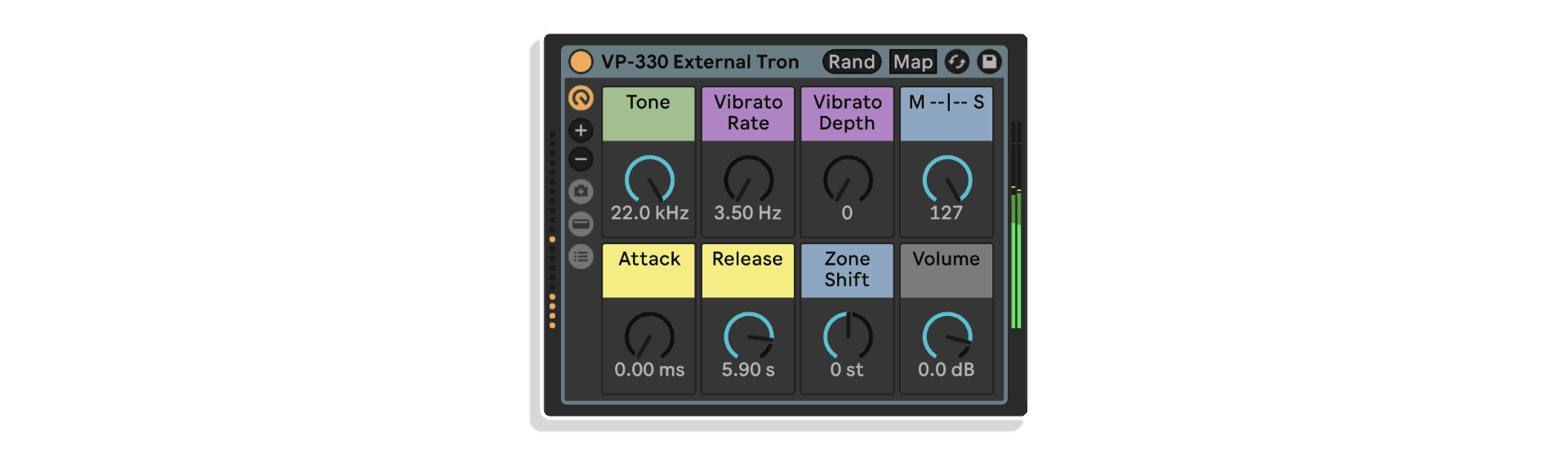Viewport: 1568px width, 450px height.
Task: Click the Volume knob
Action: point(947,336)
